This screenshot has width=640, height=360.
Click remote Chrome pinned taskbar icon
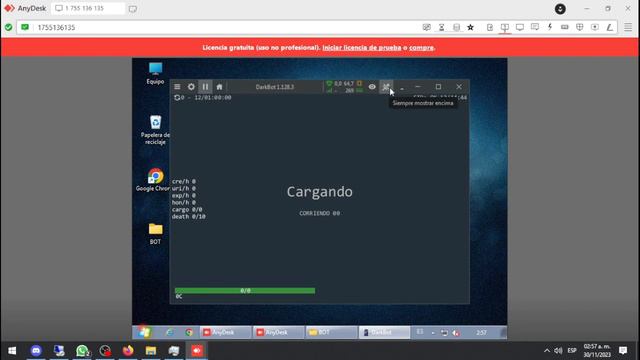pos(189,332)
